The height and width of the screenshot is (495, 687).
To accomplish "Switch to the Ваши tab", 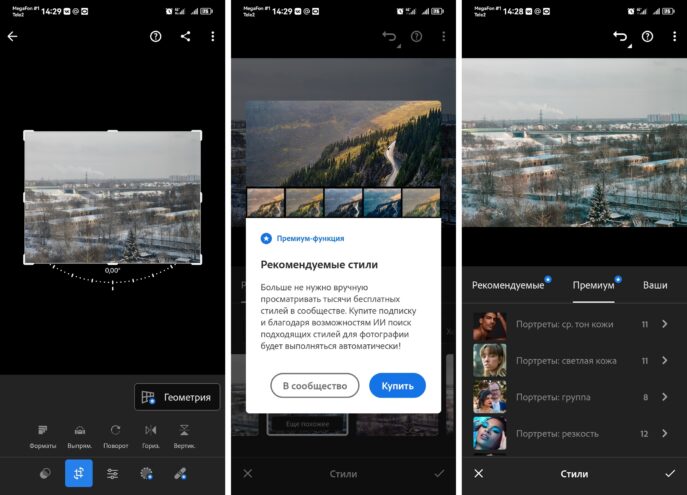I will (655, 285).
